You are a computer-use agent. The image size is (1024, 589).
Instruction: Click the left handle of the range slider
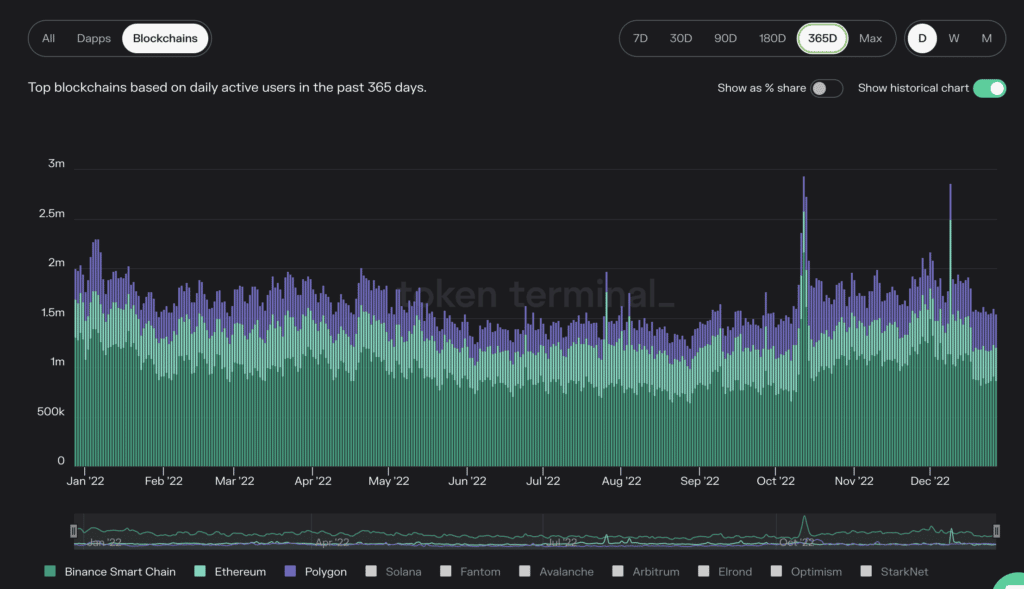(73, 531)
